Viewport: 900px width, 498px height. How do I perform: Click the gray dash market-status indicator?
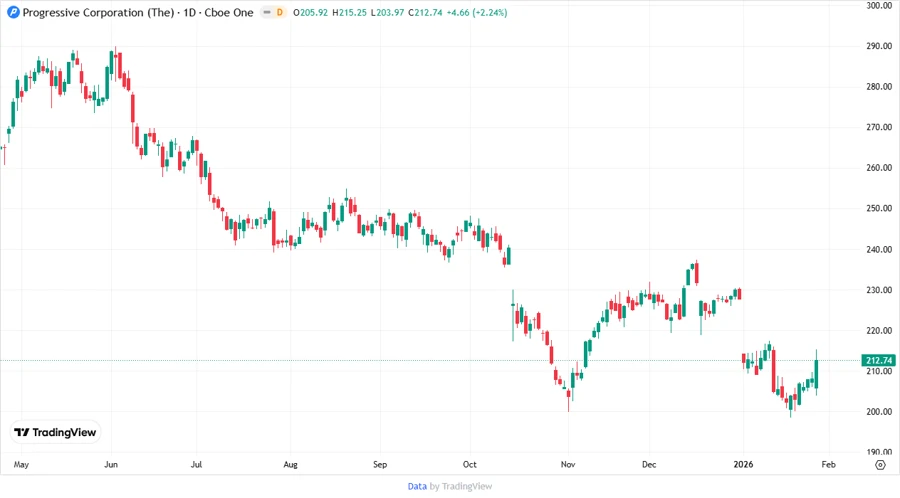pyautogui.click(x=267, y=12)
